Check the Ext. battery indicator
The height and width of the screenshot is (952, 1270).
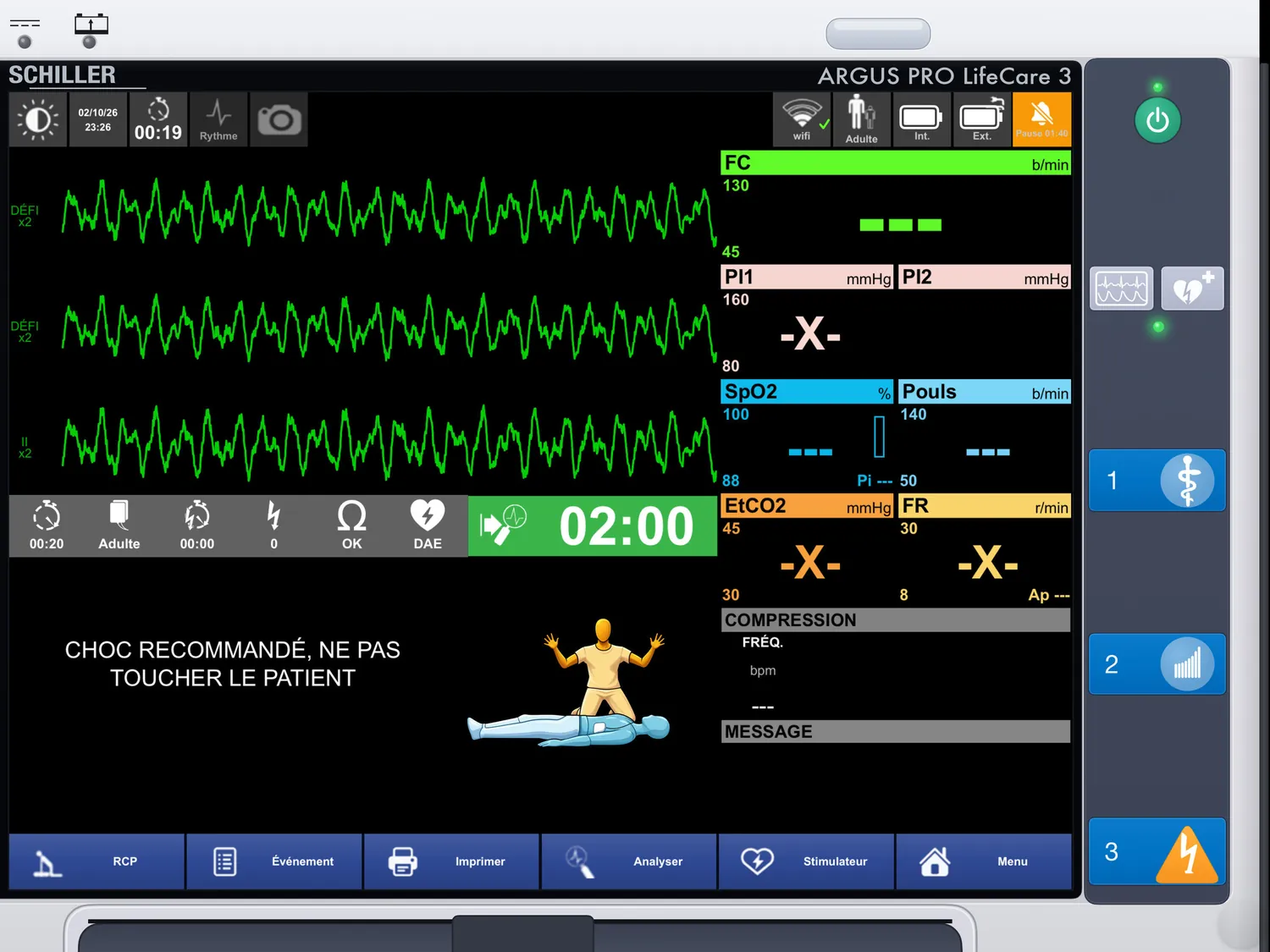(x=981, y=120)
